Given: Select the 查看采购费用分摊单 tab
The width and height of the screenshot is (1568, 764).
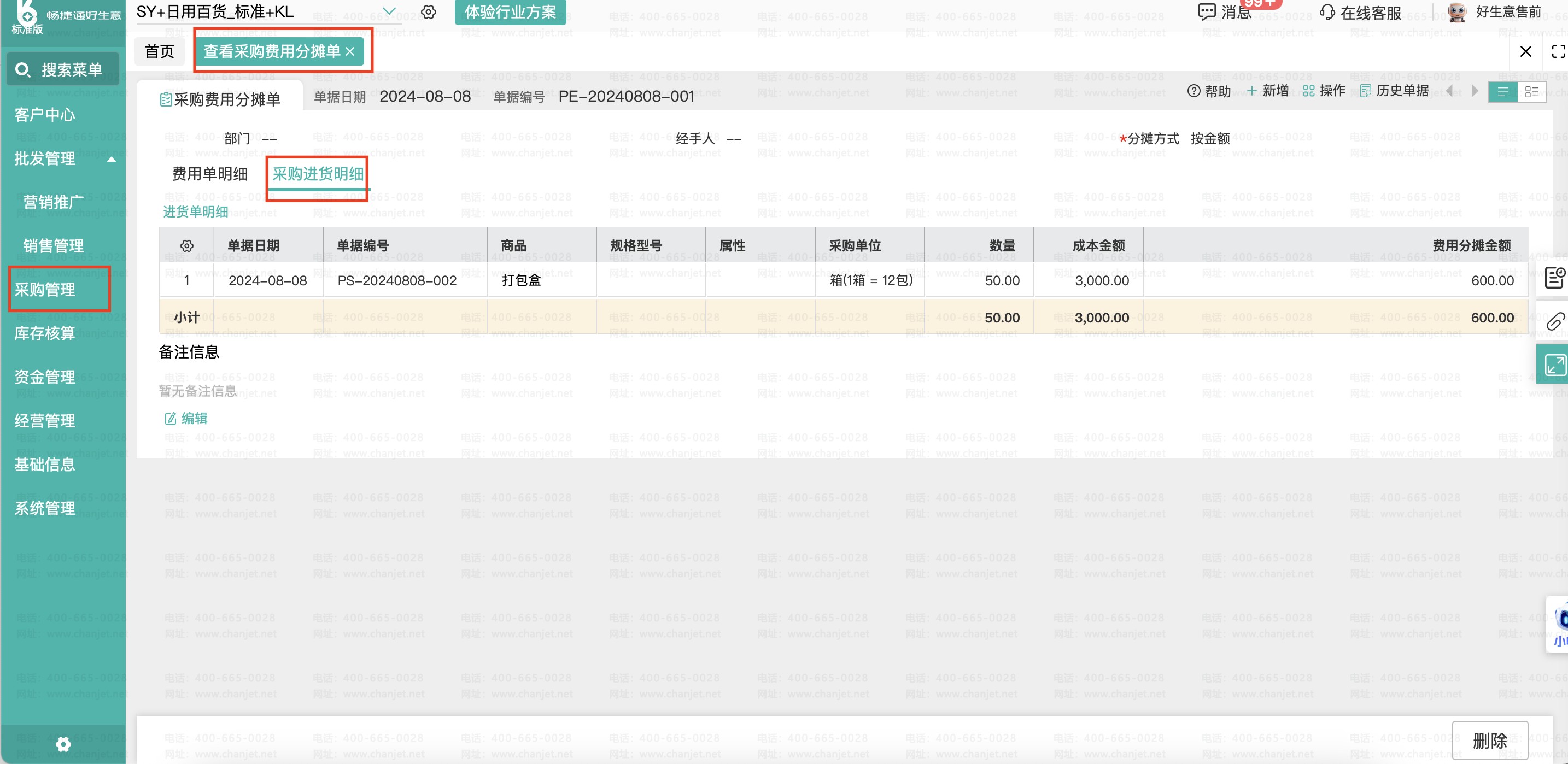Looking at the screenshot, I should [272, 52].
